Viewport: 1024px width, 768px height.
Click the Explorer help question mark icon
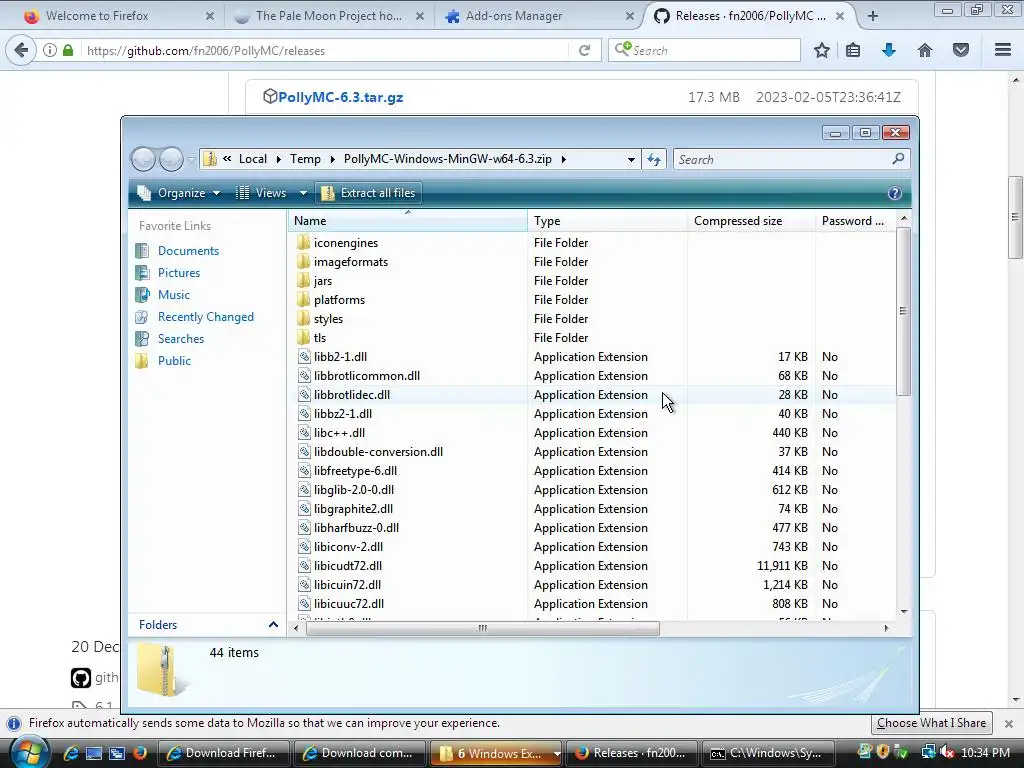895,193
